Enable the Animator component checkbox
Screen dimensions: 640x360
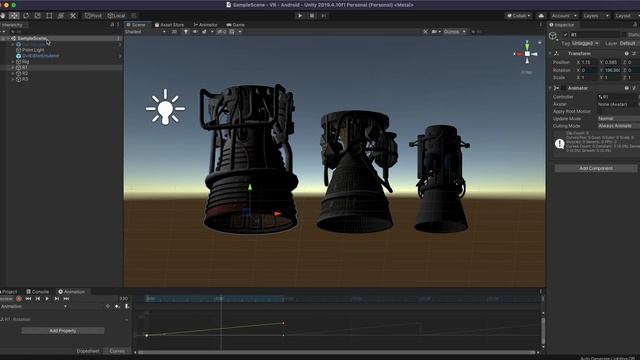[564, 88]
